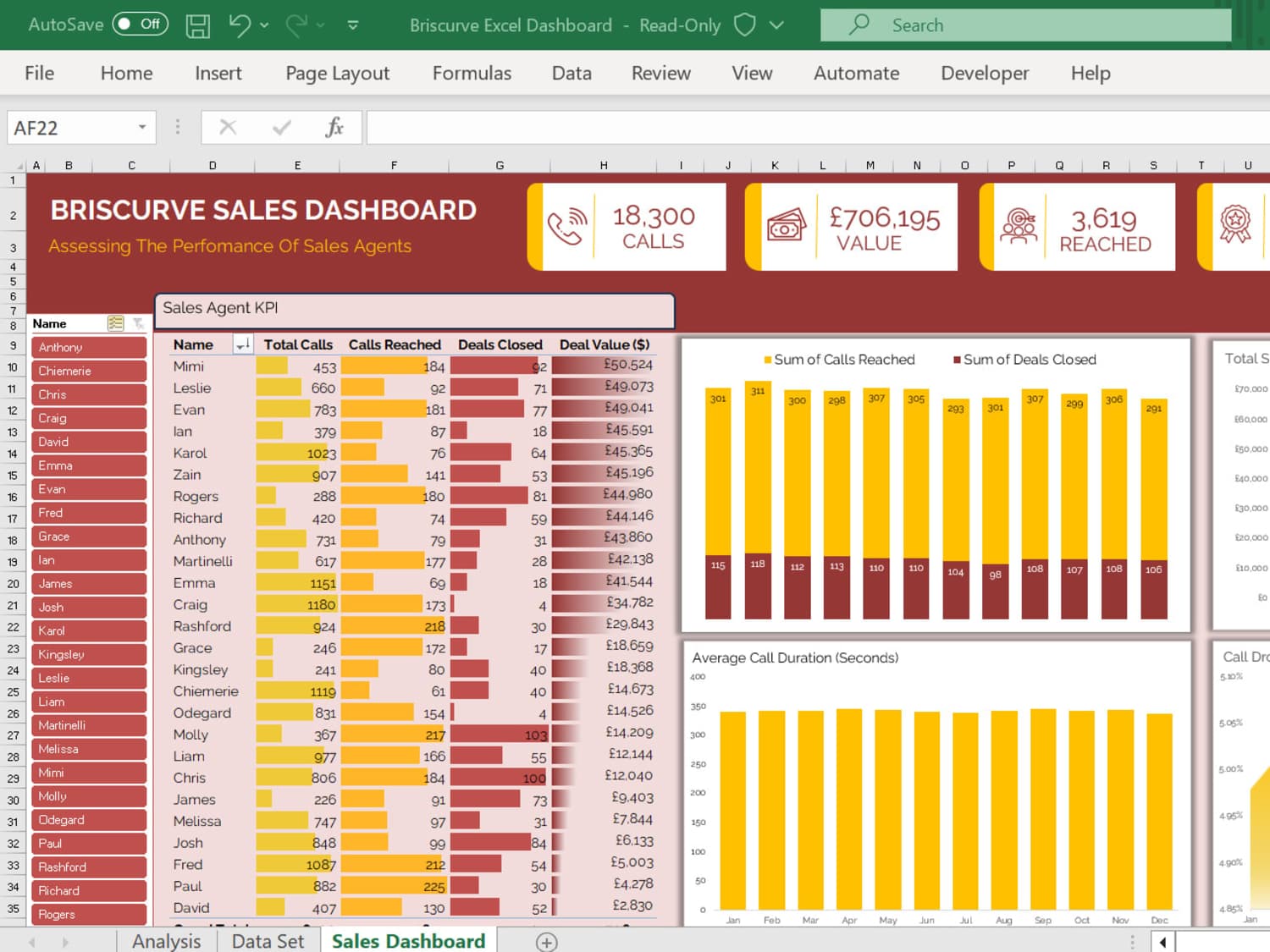Select the Sales Dashboard sheet tab
The image size is (1270, 952).
pyautogui.click(x=408, y=941)
